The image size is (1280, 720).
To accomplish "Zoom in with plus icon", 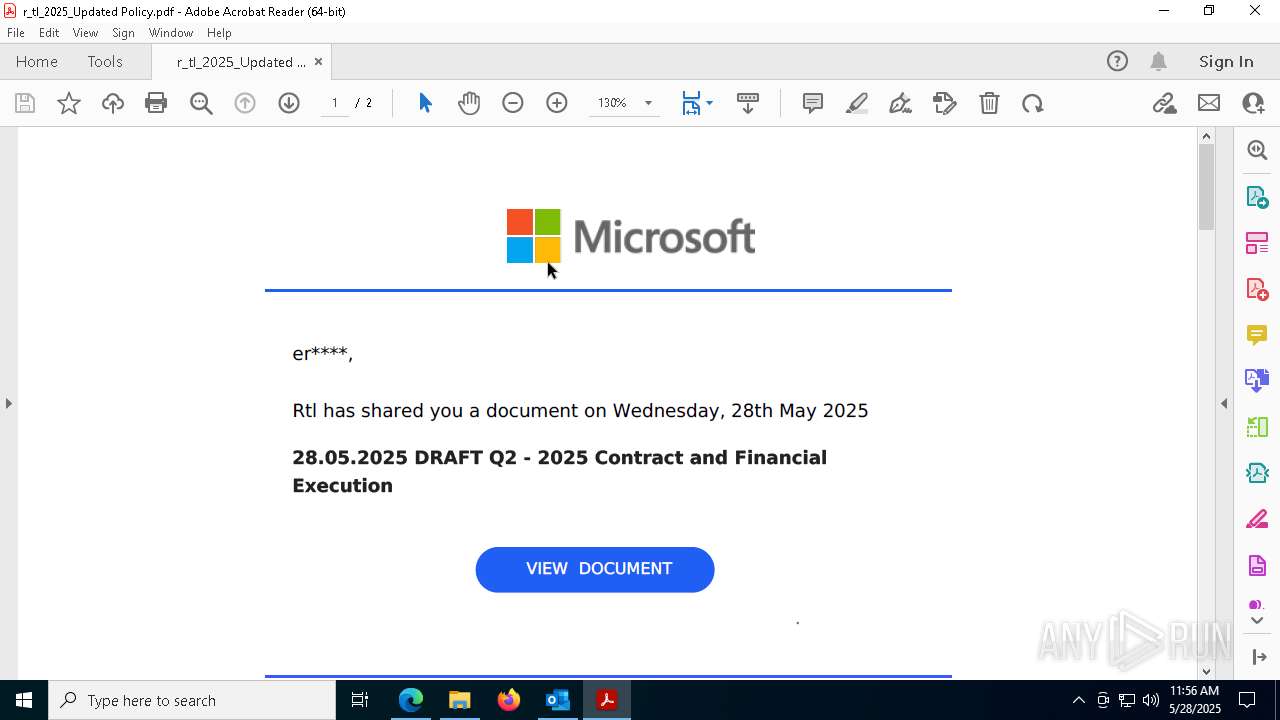I will [557, 103].
